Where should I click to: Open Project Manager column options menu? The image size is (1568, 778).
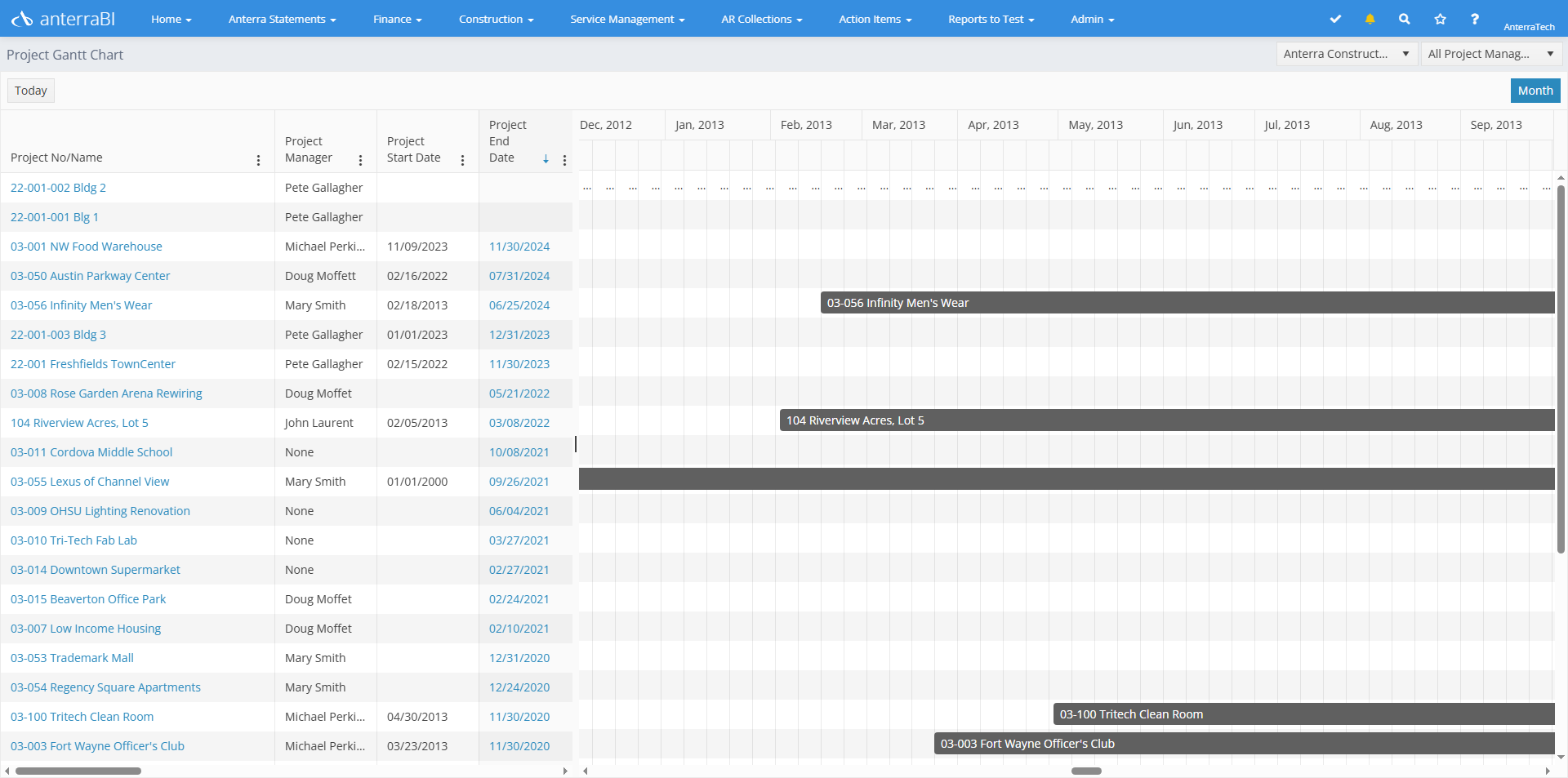pos(360,160)
